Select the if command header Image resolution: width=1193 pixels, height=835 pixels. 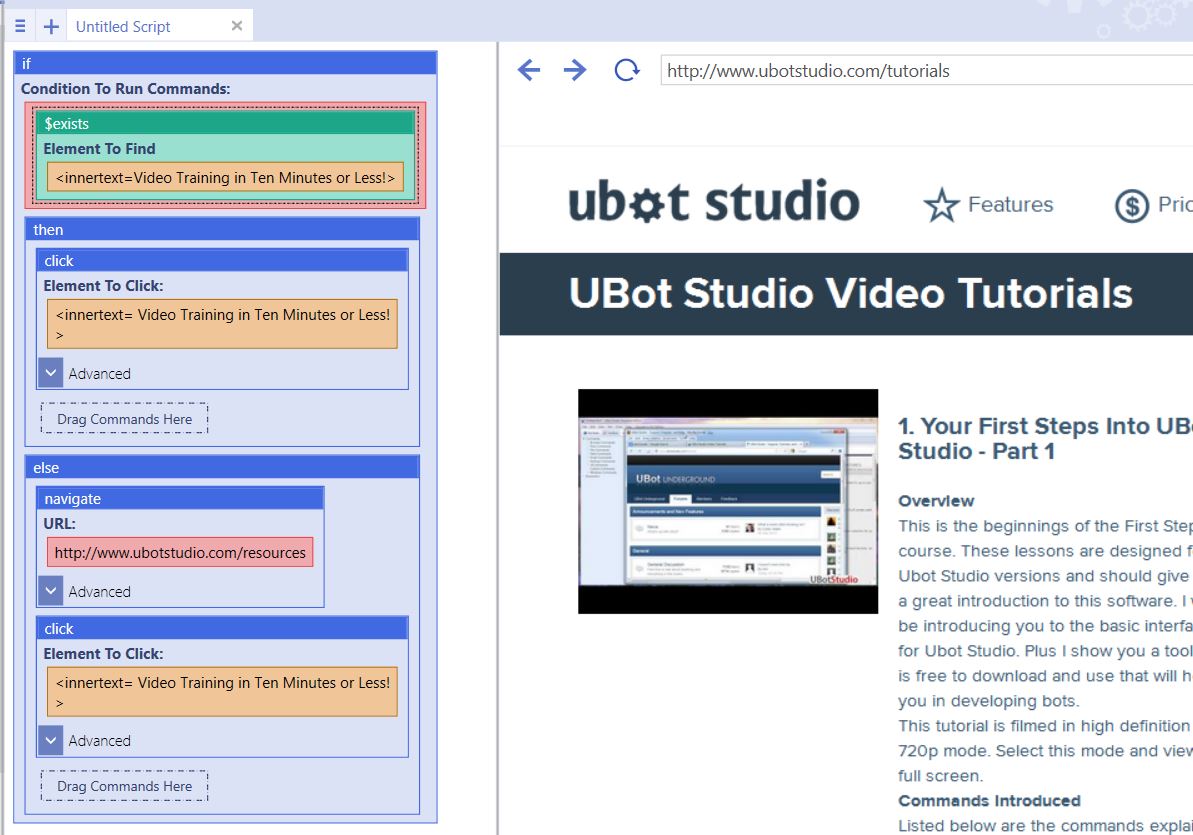tap(225, 63)
